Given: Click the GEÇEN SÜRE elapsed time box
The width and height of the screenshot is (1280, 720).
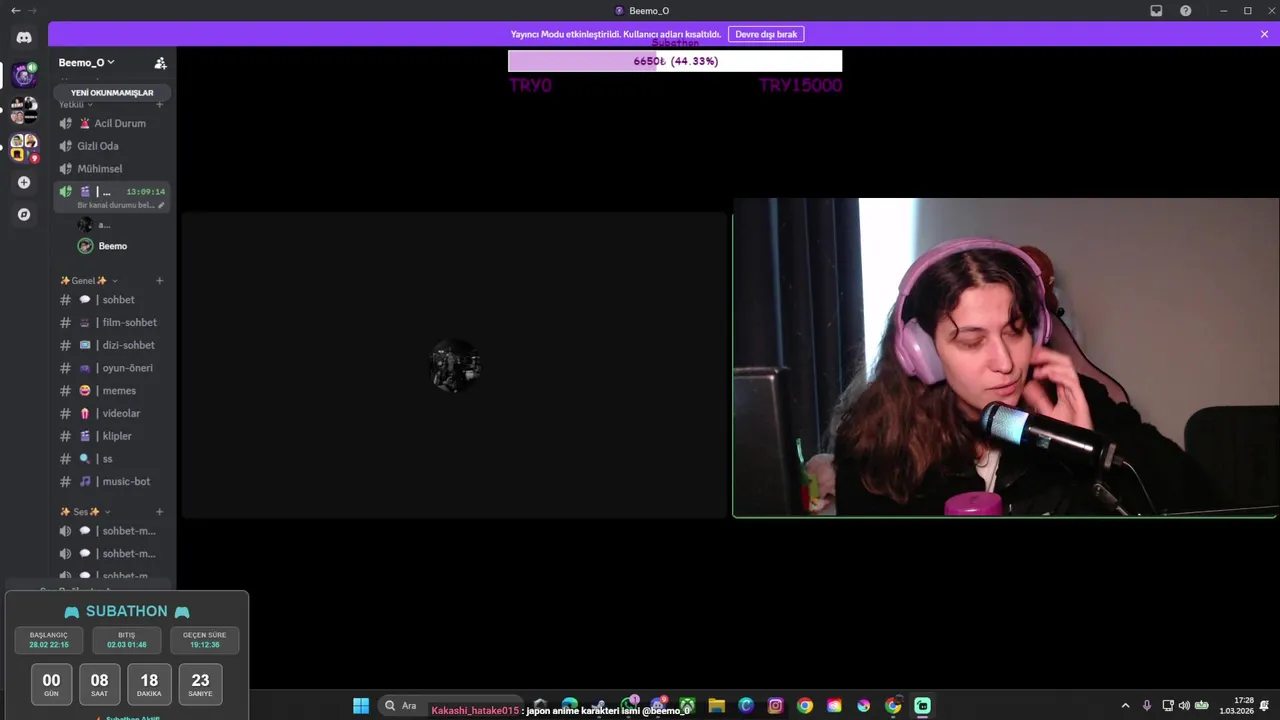Looking at the screenshot, I should [204, 640].
